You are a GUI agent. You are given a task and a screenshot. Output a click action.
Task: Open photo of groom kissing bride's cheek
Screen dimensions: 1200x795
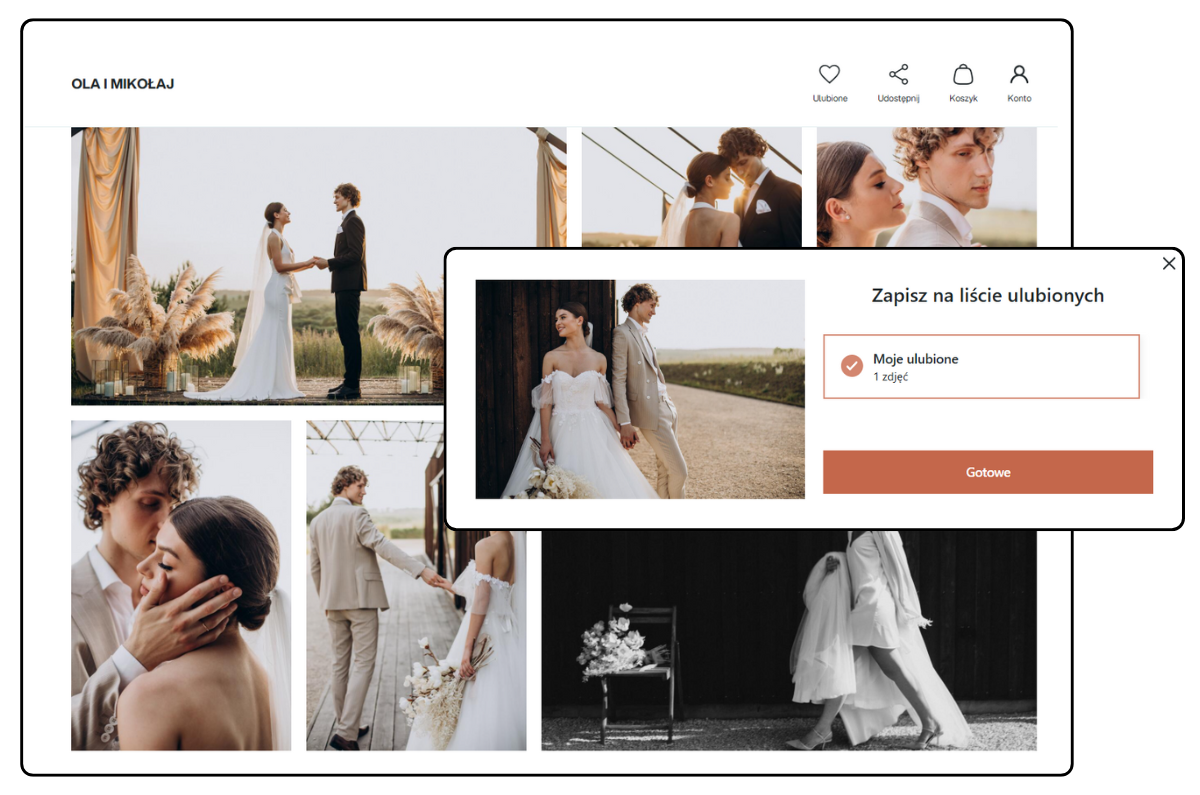point(181,585)
